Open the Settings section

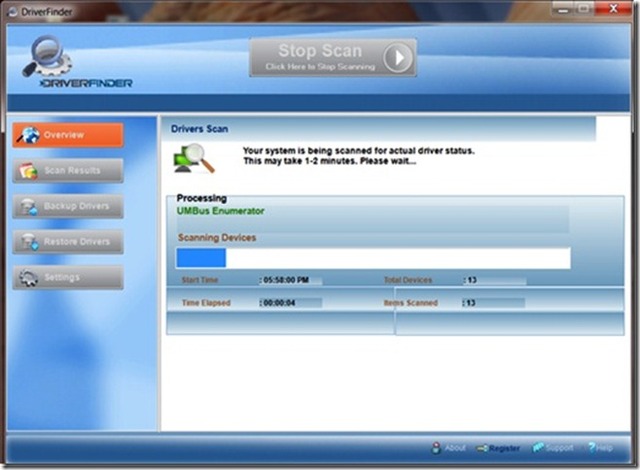tap(68, 277)
